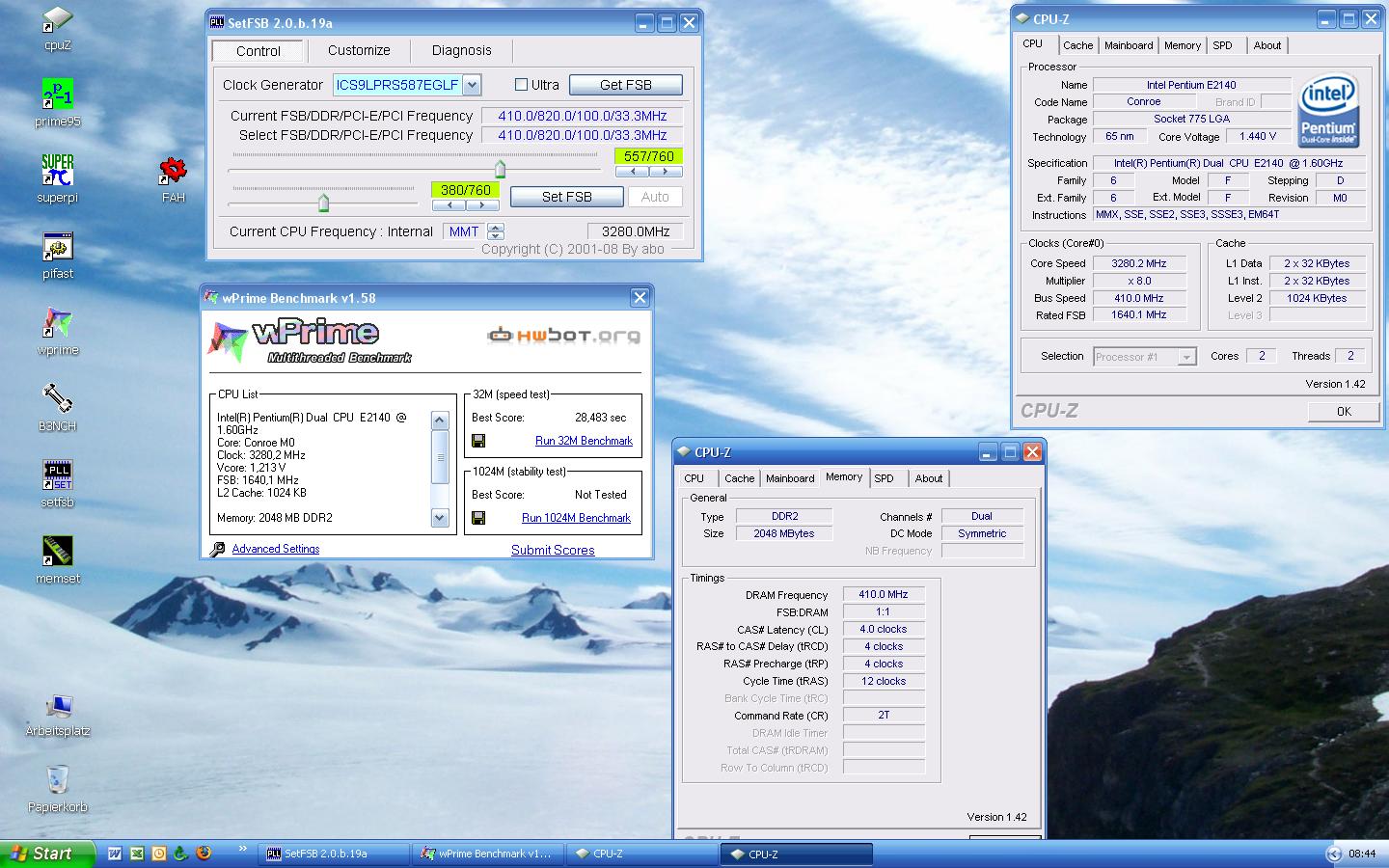Click the clock-style quick launch icon

[159, 854]
